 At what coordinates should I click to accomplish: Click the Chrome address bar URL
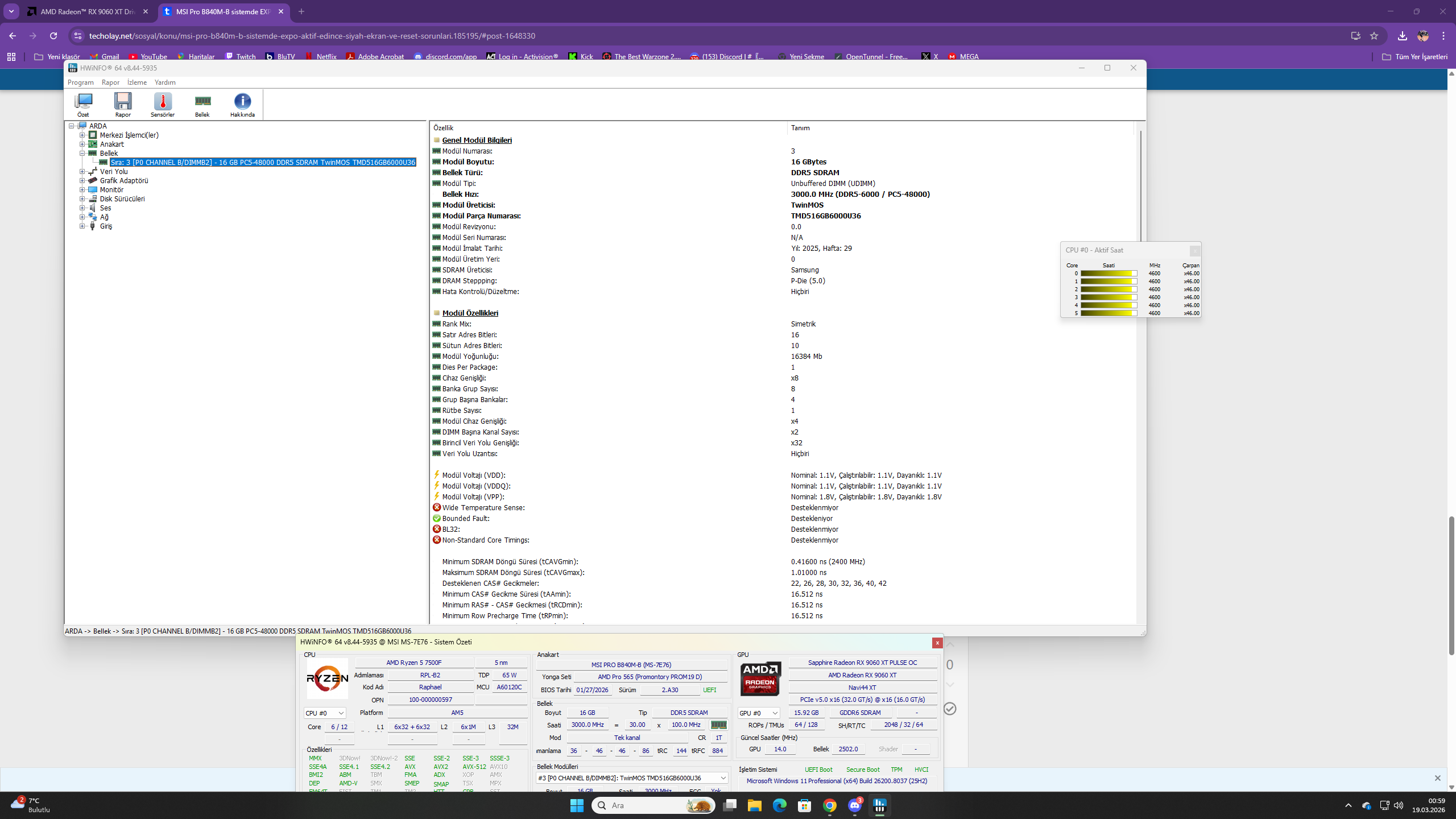[x=312, y=36]
